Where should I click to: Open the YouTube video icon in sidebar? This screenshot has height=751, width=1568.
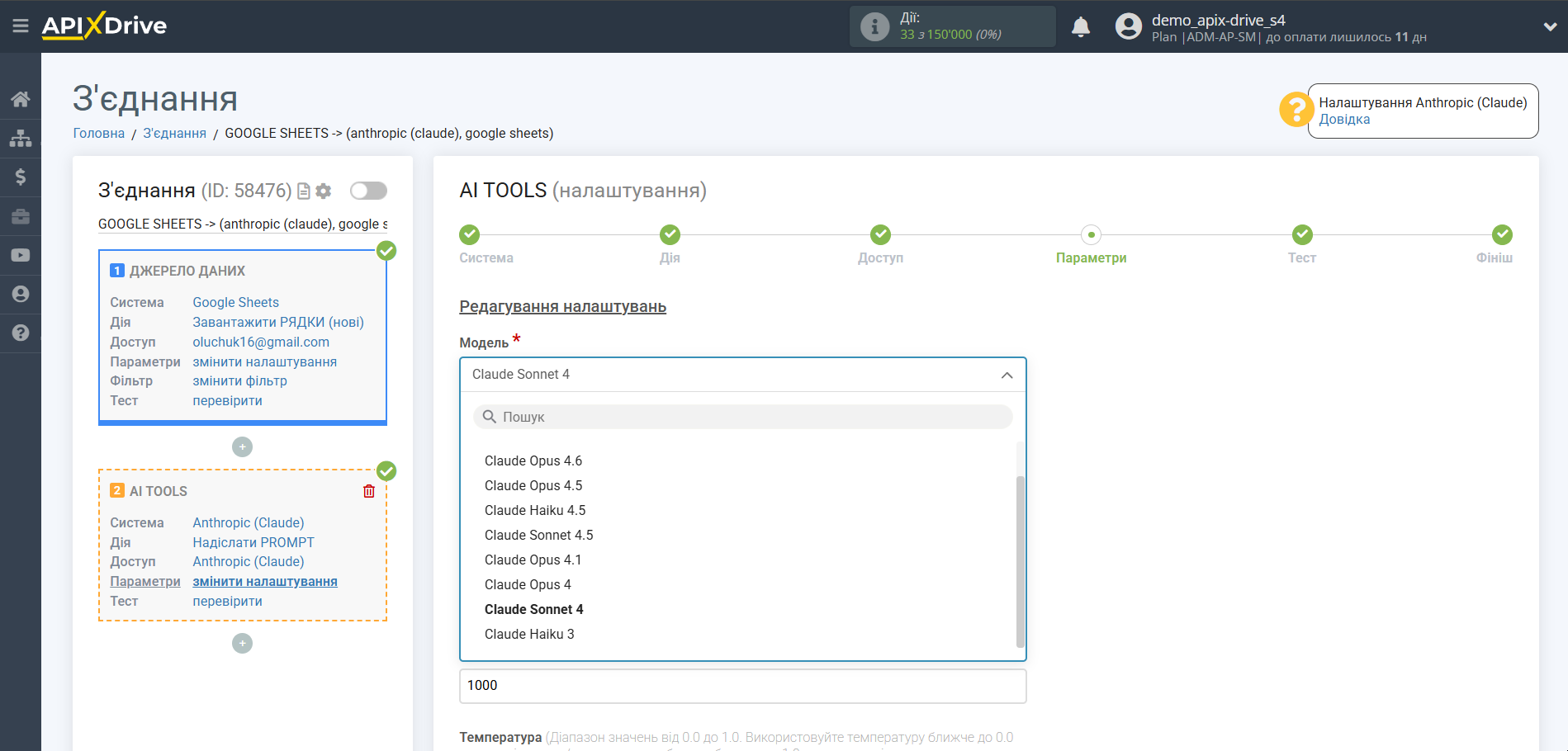21,256
